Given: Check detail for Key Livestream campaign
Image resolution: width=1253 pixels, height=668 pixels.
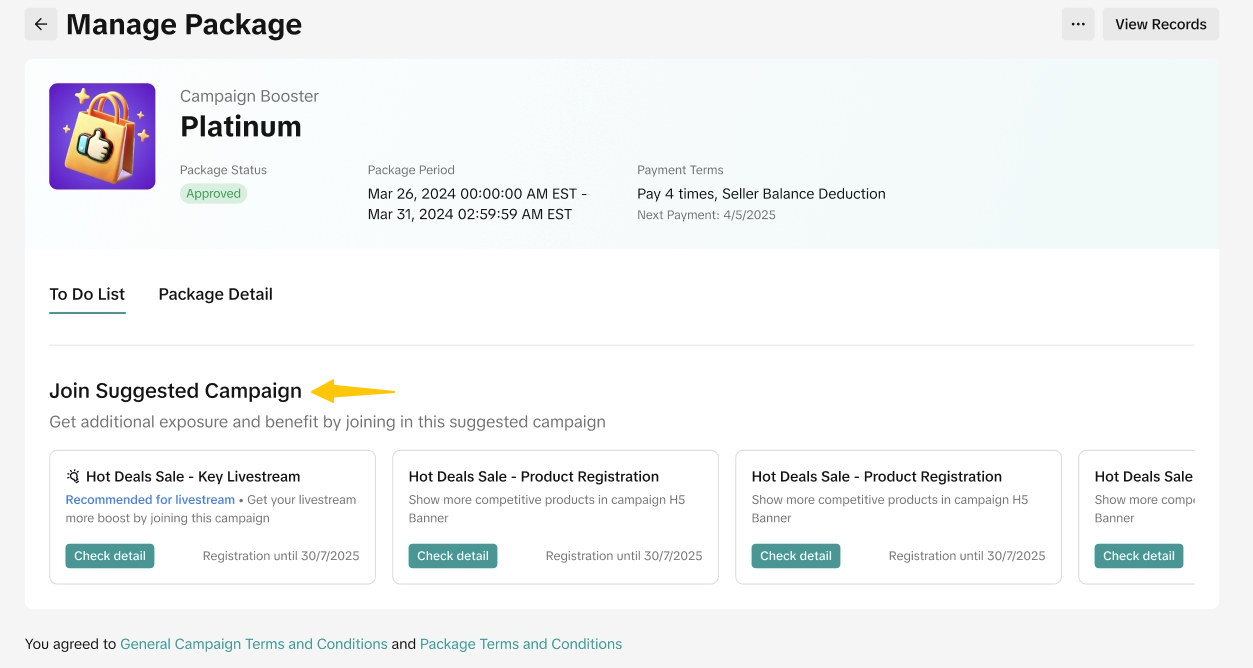Looking at the screenshot, I should pos(110,556).
